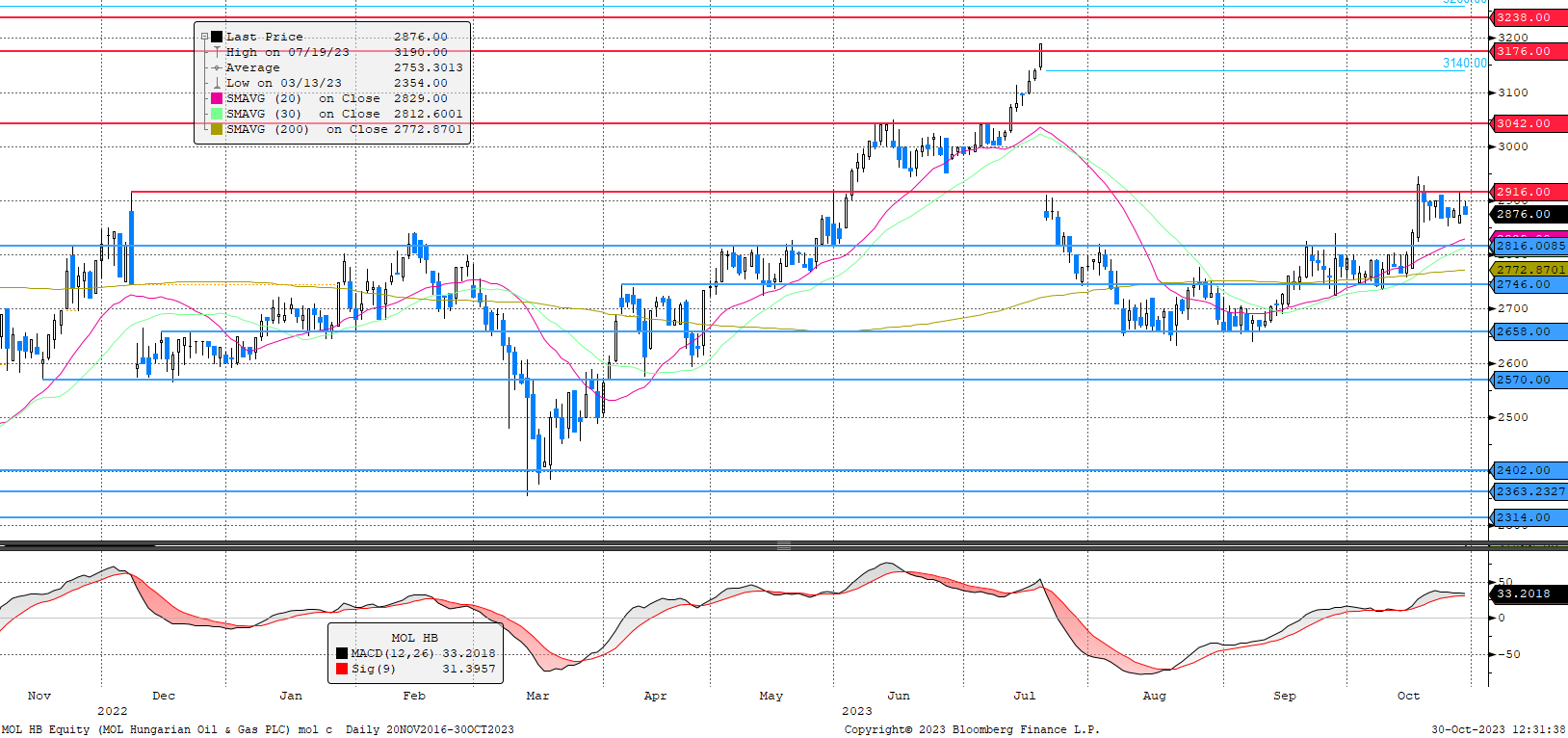Click the 2363.2327 blue price level tag
Screen dimensions: 1568x738
click(x=1528, y=491)
